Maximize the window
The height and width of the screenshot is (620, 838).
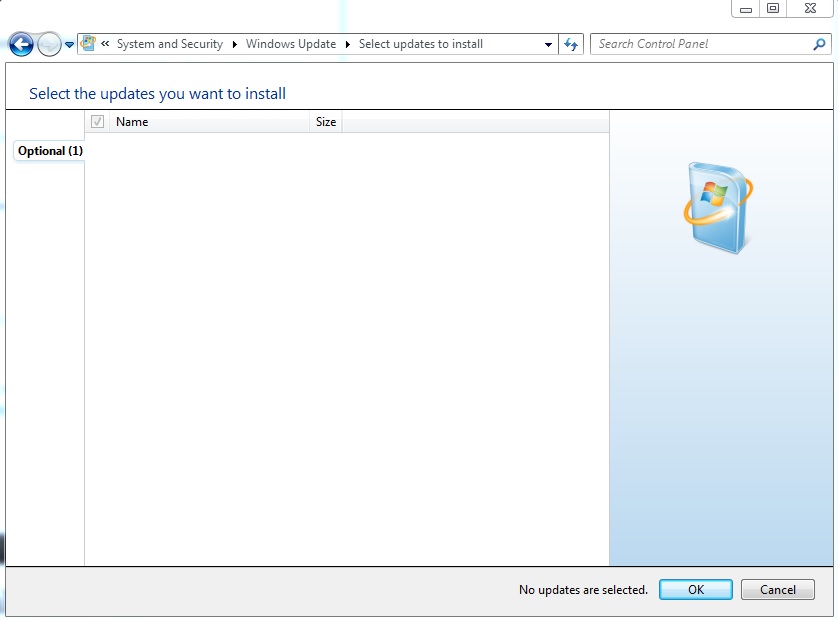click(773, 9)
